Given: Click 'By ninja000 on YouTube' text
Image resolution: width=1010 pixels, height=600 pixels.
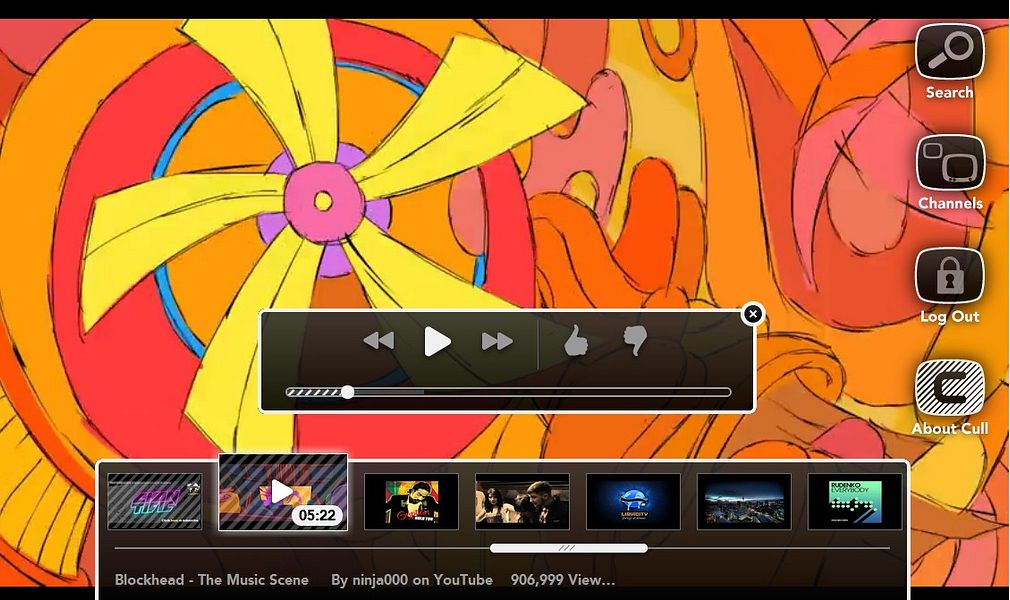Looking at the screenshot, I should click(412, 579).
